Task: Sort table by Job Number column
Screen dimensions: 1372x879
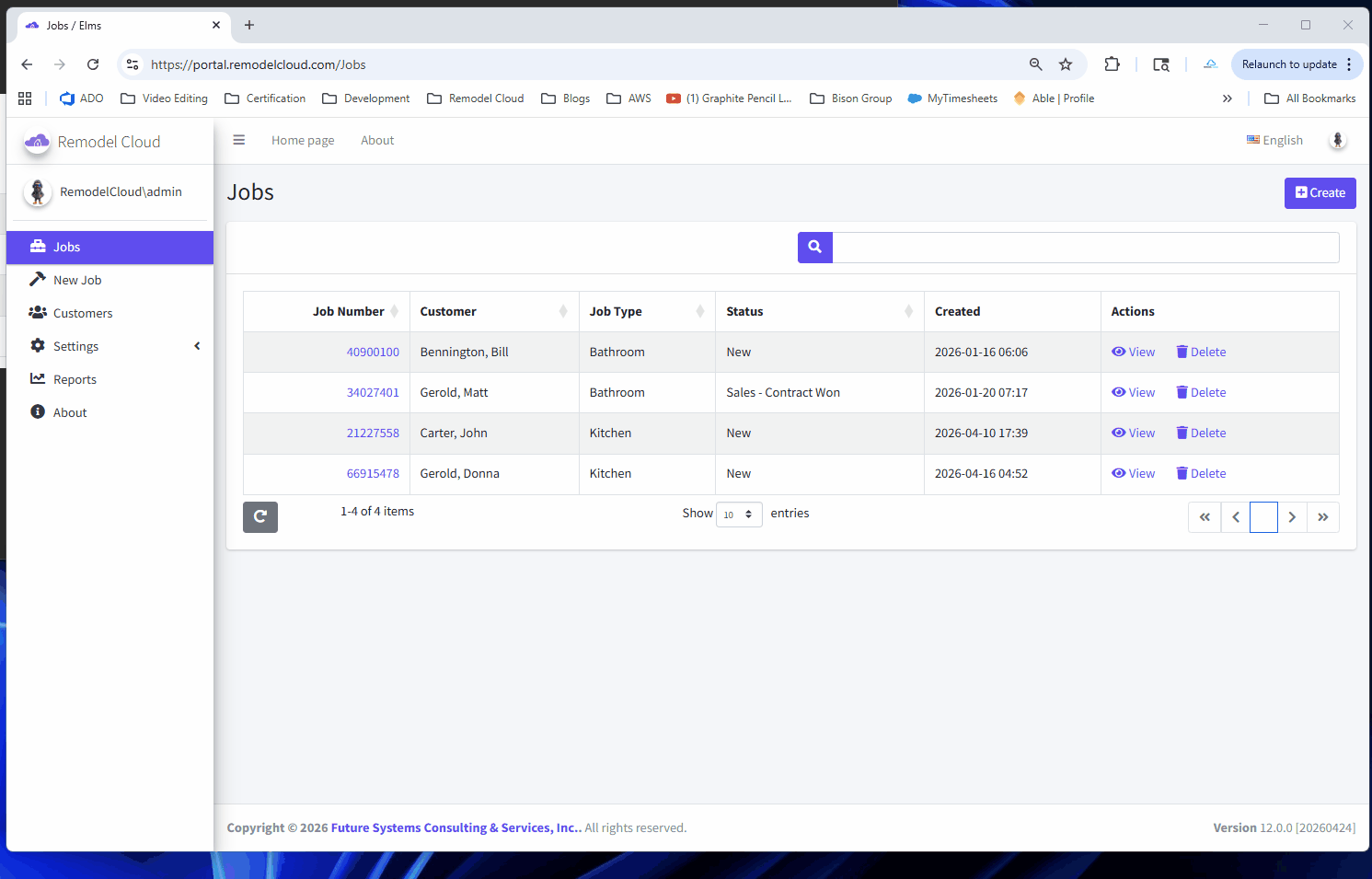Action: click(349, 312)
